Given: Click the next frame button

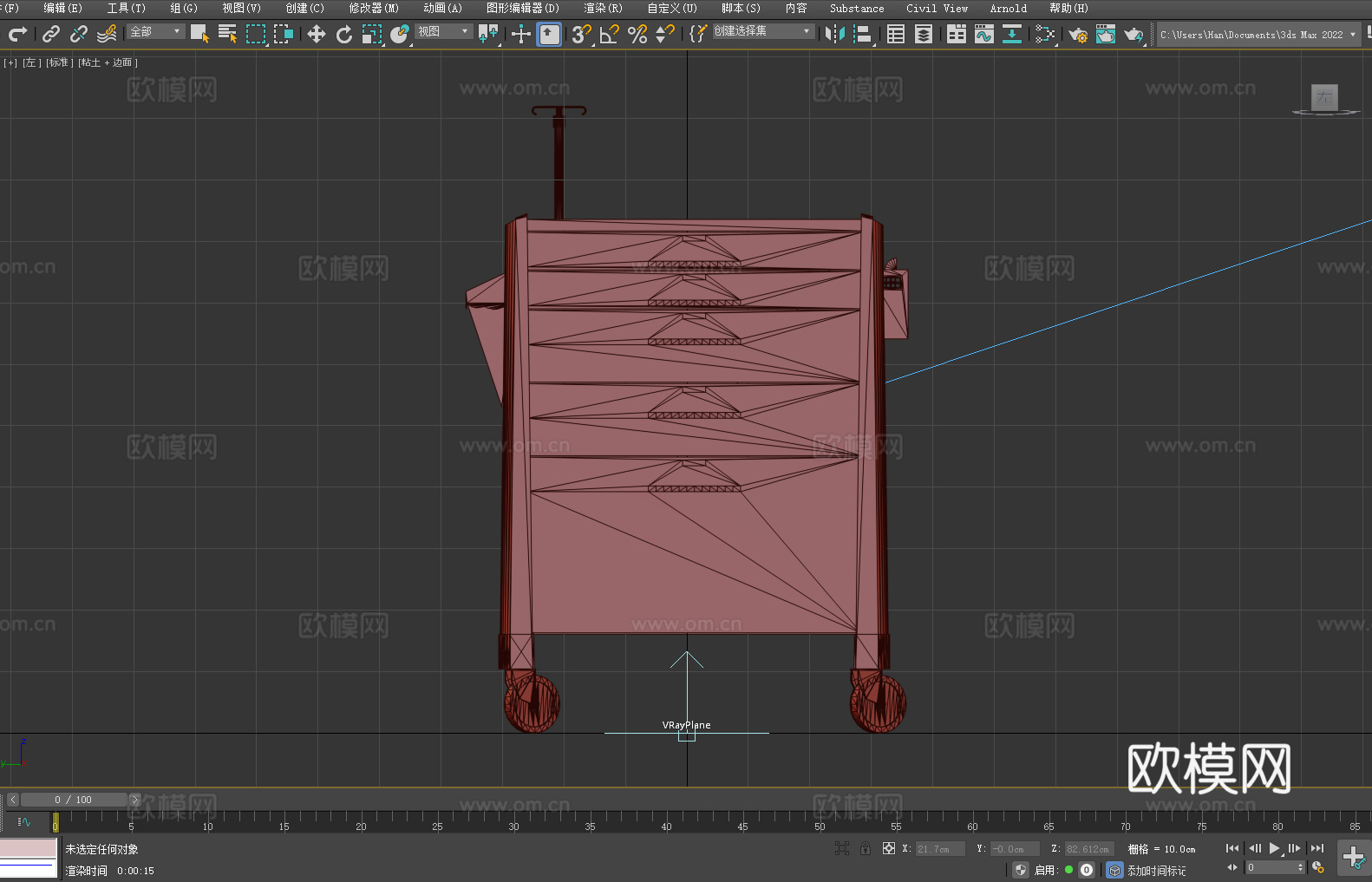Looking at the screenshot, I should click(1294, 848).
